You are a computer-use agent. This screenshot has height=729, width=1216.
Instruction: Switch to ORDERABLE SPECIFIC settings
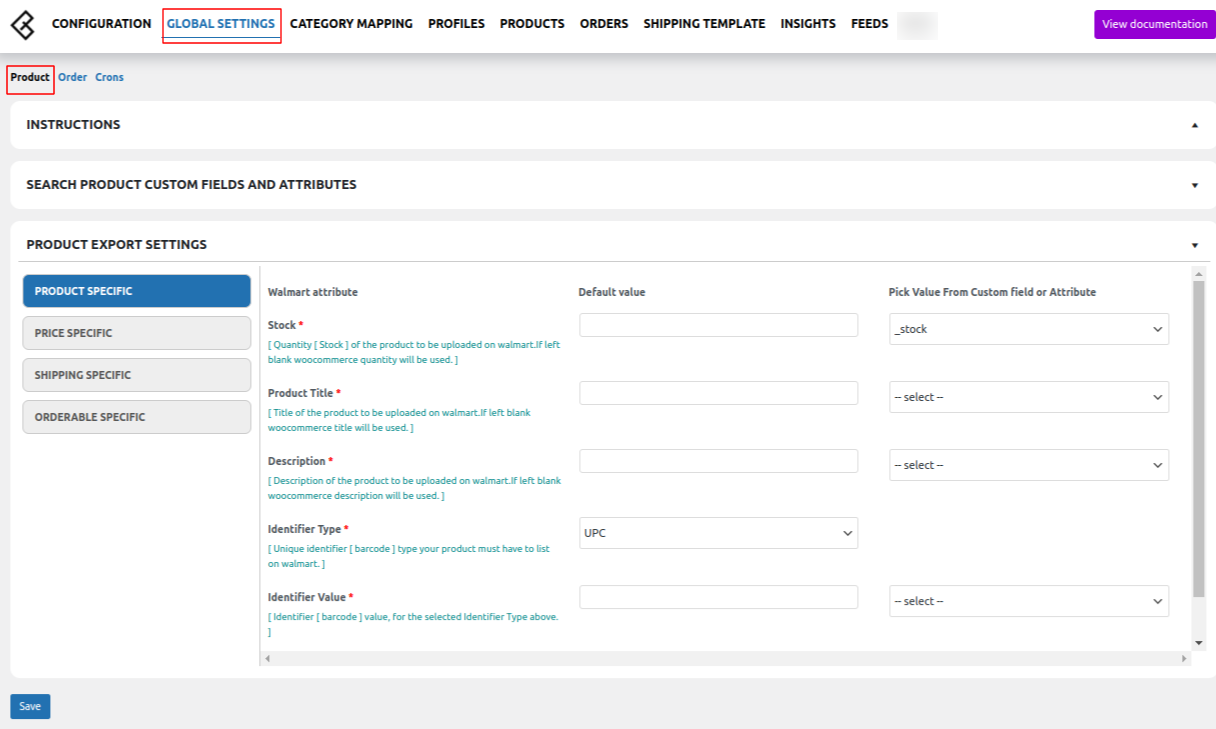(x=136, y=417)
